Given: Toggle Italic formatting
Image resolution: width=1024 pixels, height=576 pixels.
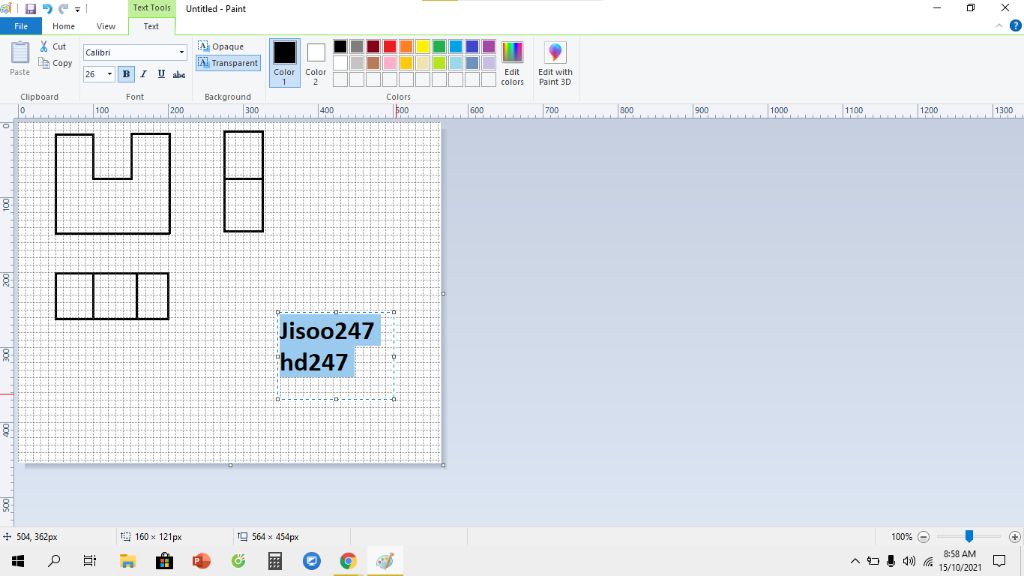Looking at the screenshot, I should 144,74.
